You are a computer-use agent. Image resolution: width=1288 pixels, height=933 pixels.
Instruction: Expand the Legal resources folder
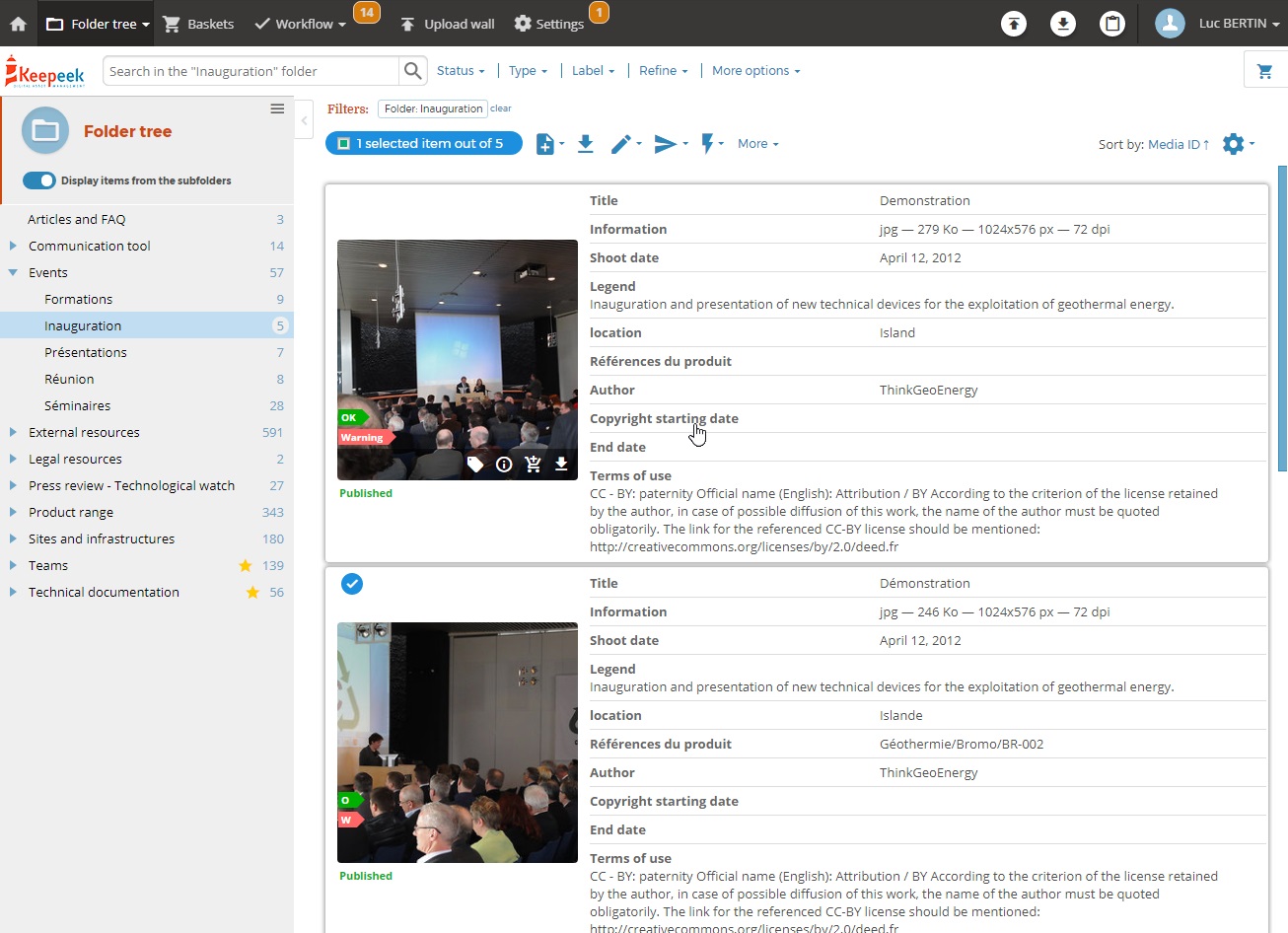[x=13, y=459]
